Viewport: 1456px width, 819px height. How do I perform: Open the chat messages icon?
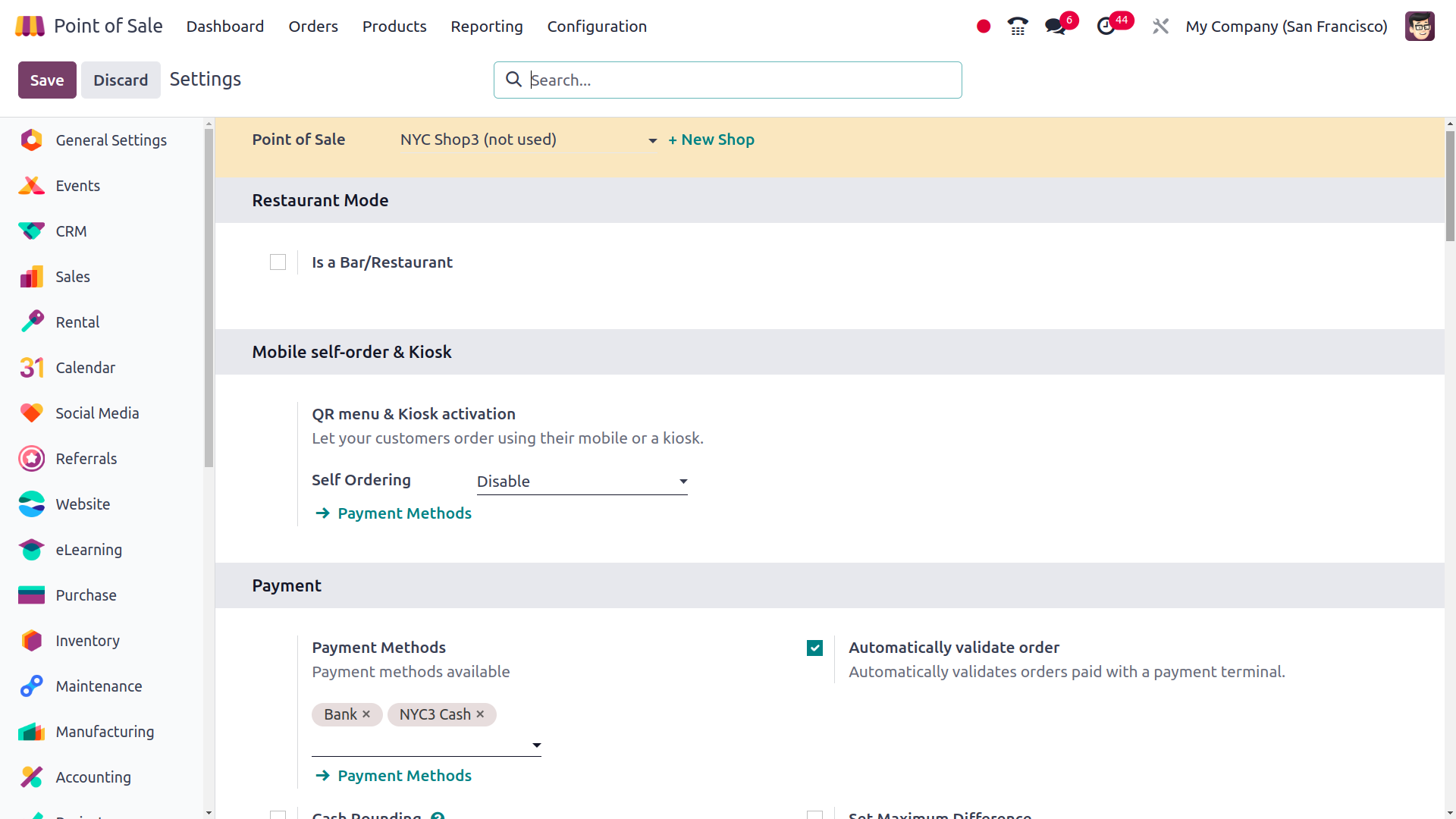click(1055, 27)
